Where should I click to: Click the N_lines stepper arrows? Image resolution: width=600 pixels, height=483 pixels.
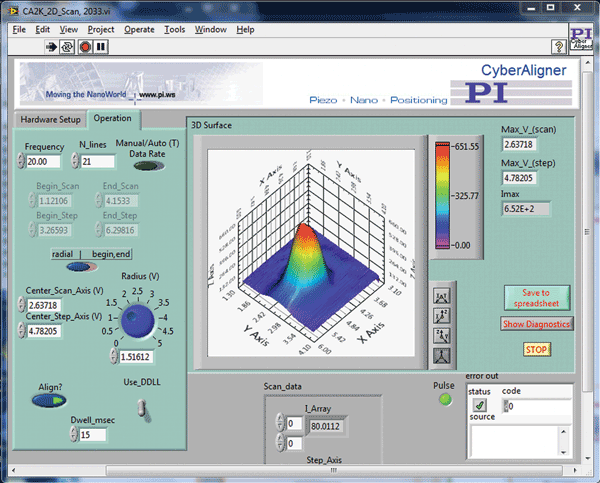(75, 161)
